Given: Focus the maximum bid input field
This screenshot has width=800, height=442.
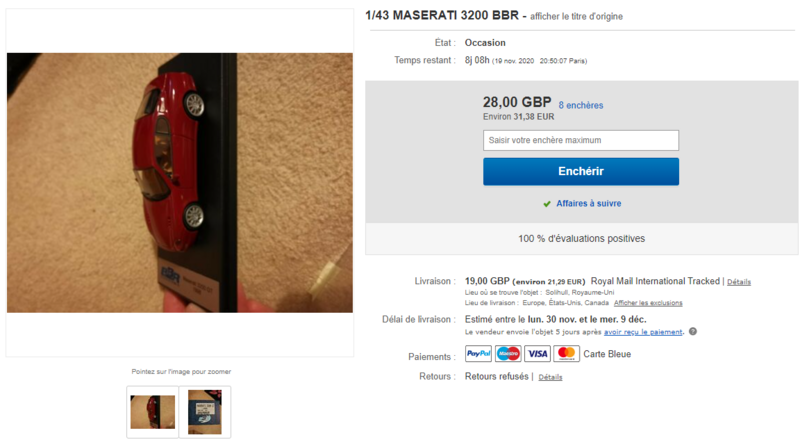Looking at the screenshot, I should 581,140.
